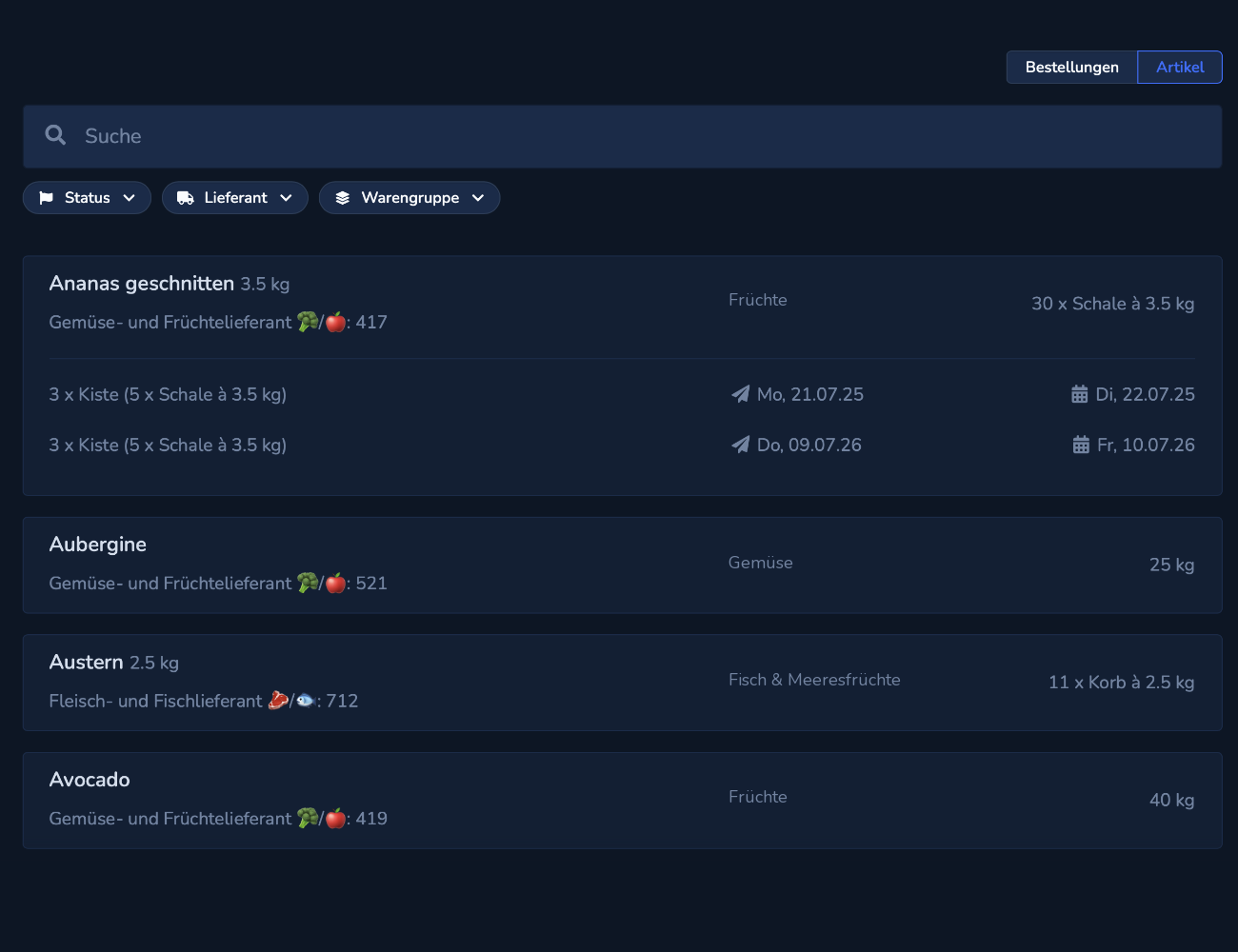This screenshot has width=1238, height=952.
Task: Expand the Lieferant dropdown chevron
Action: tap(286, 198)
